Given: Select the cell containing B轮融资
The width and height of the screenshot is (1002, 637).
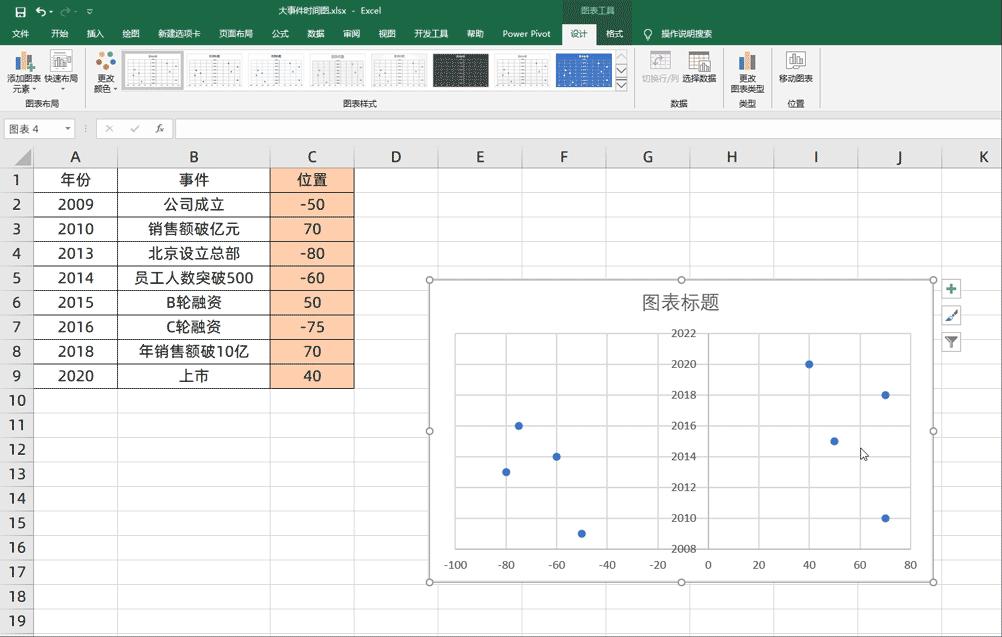Looking at the screenshot, I should [193, 302].
